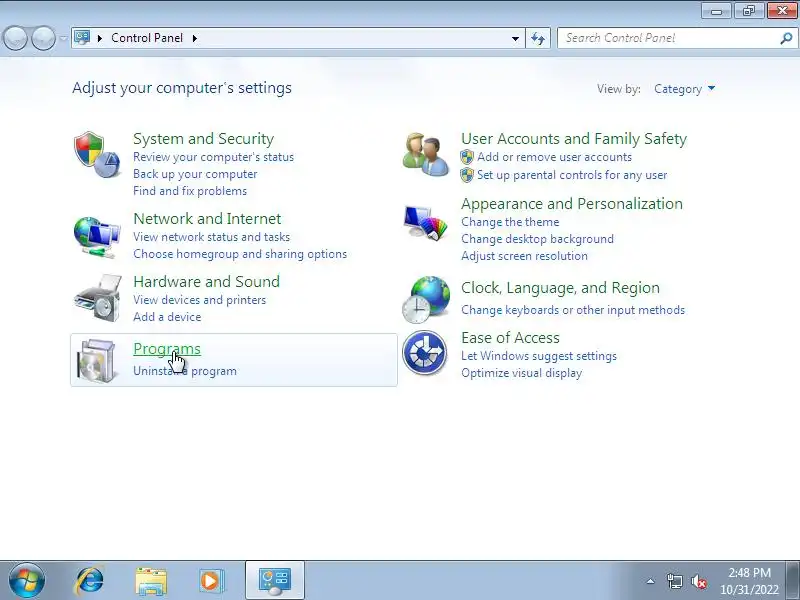The image size is (800, 600).
Task: Open Clock, Language, and Region heading
Action: [x=560, y=288]
